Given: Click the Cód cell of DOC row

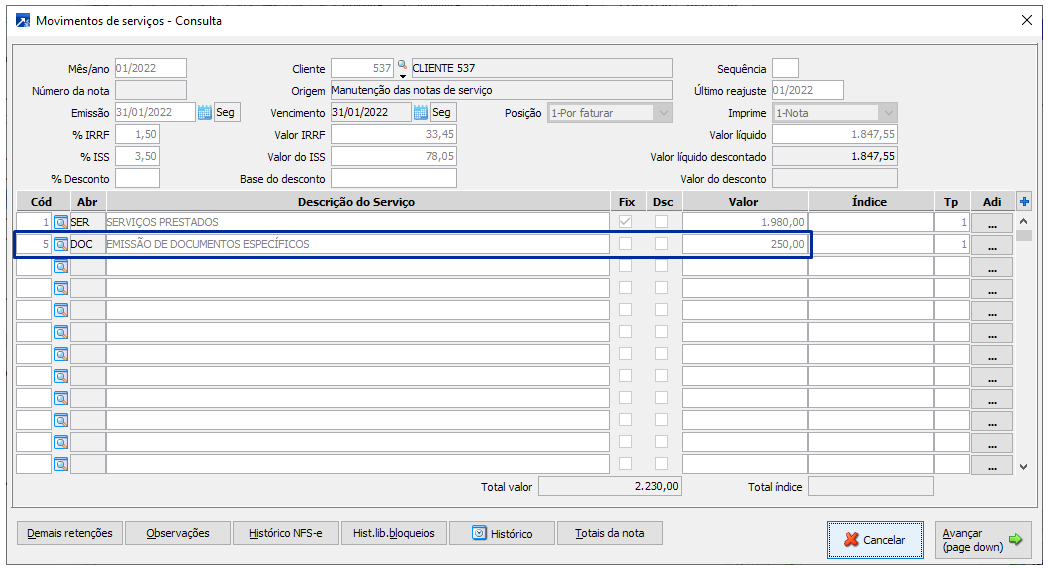Looking at the screenshot, I should 34,245.
